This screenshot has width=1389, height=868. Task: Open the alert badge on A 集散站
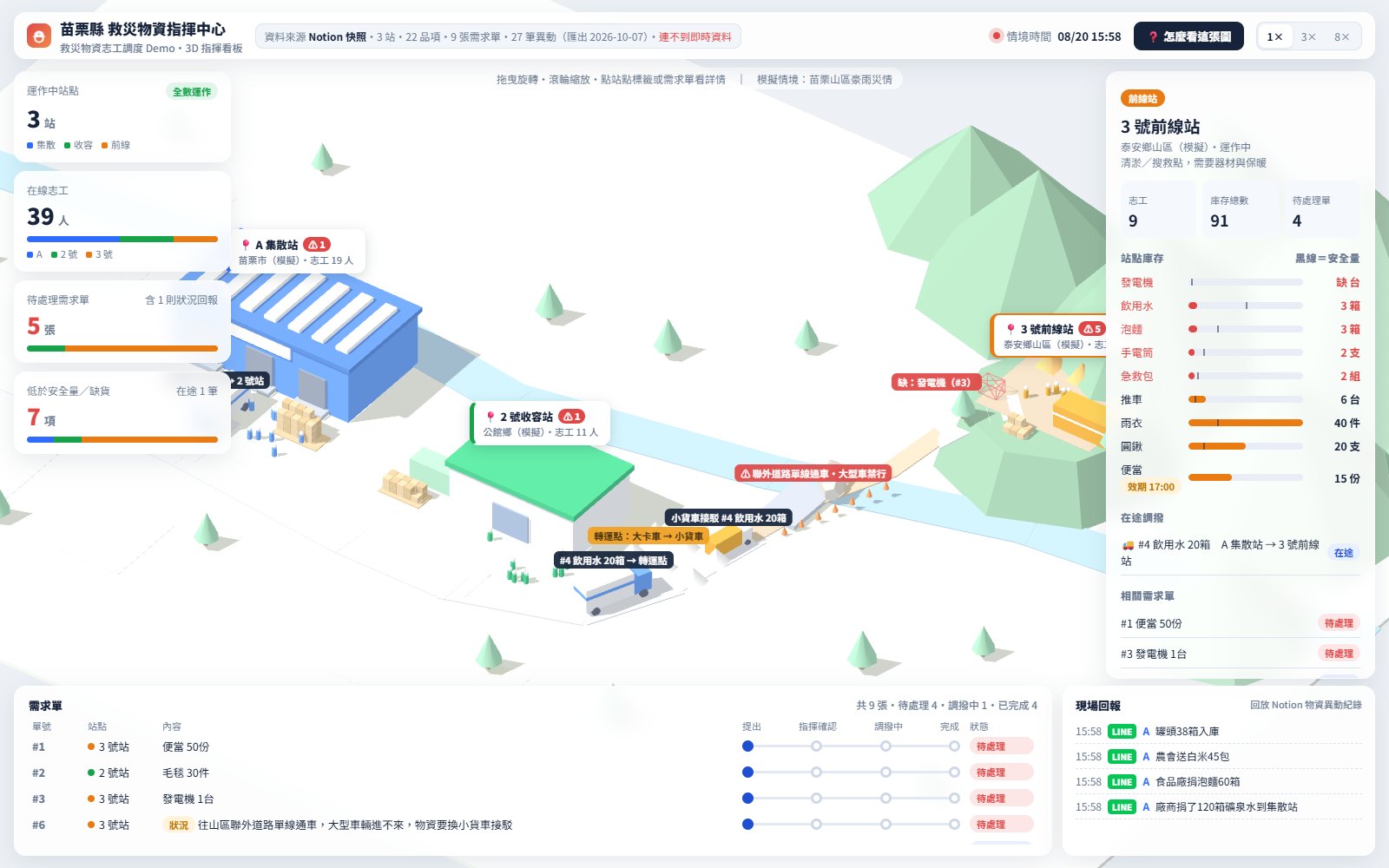317,245
